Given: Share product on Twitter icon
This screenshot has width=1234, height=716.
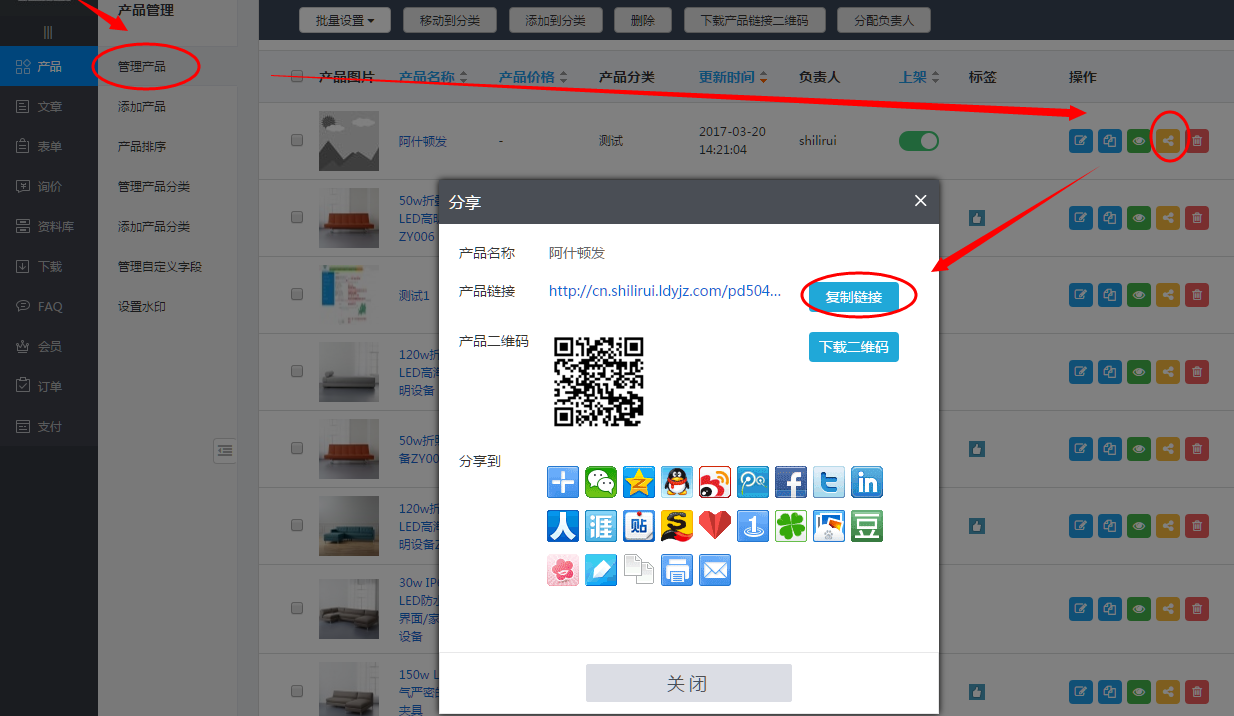Looking at the screenshot, I should tap(829, 482).
